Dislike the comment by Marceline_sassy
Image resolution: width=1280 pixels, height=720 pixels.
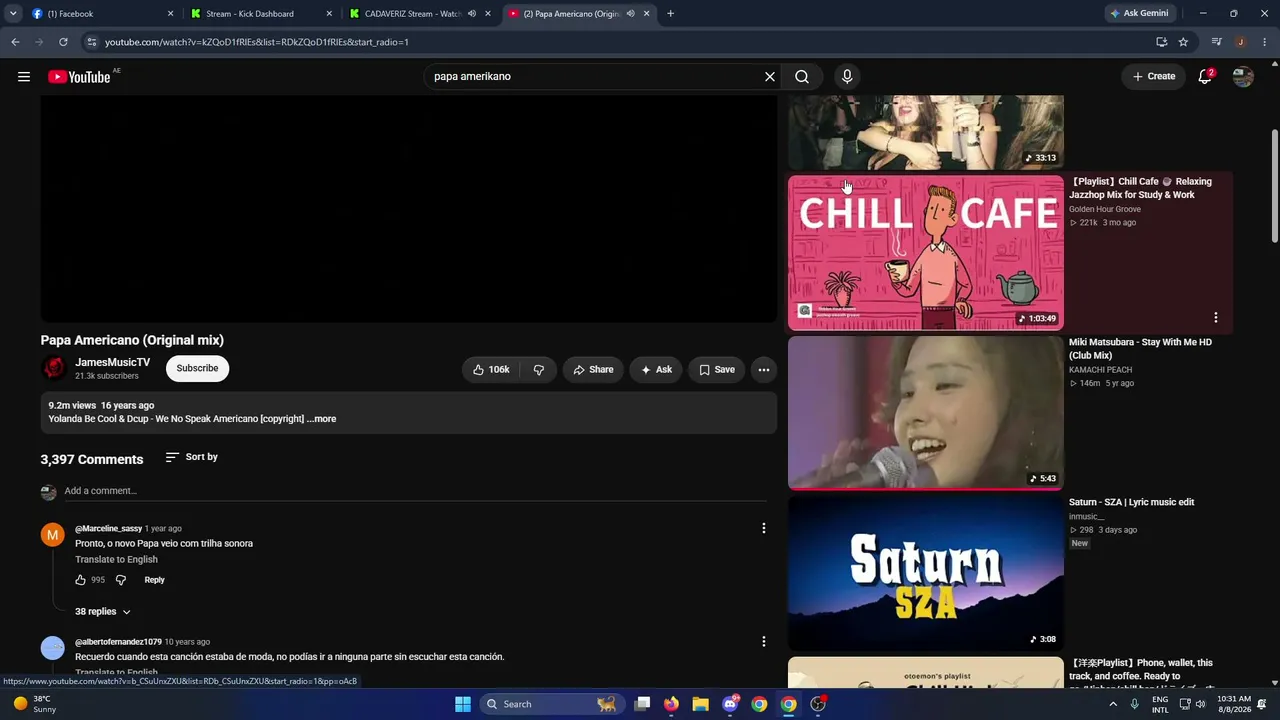[121, 580]
